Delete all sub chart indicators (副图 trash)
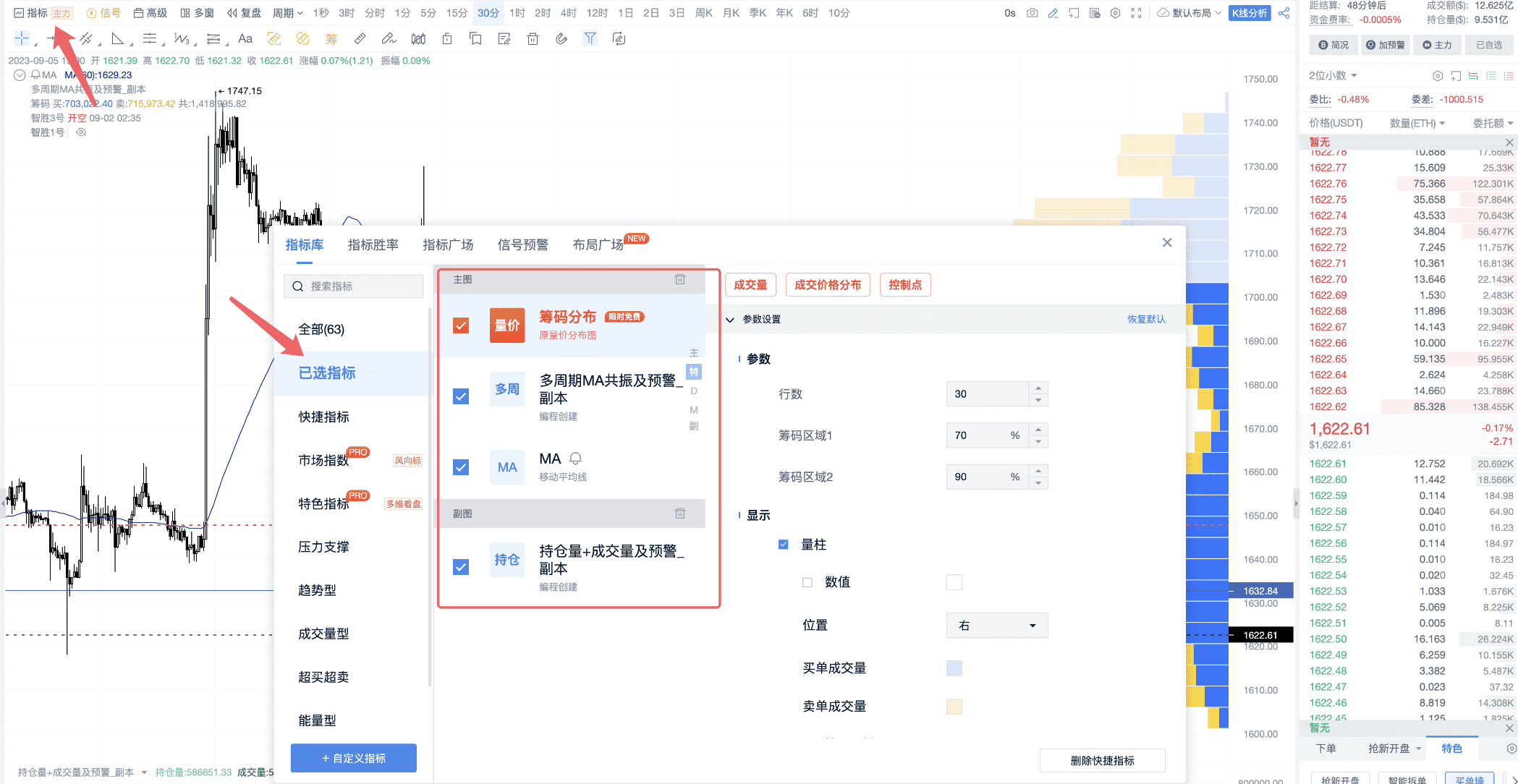The image size is (1518, 784). coord(680,514)
